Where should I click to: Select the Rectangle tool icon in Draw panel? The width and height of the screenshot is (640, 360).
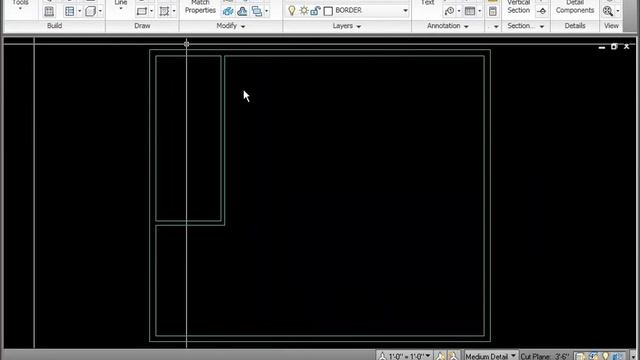coord(142,11)
